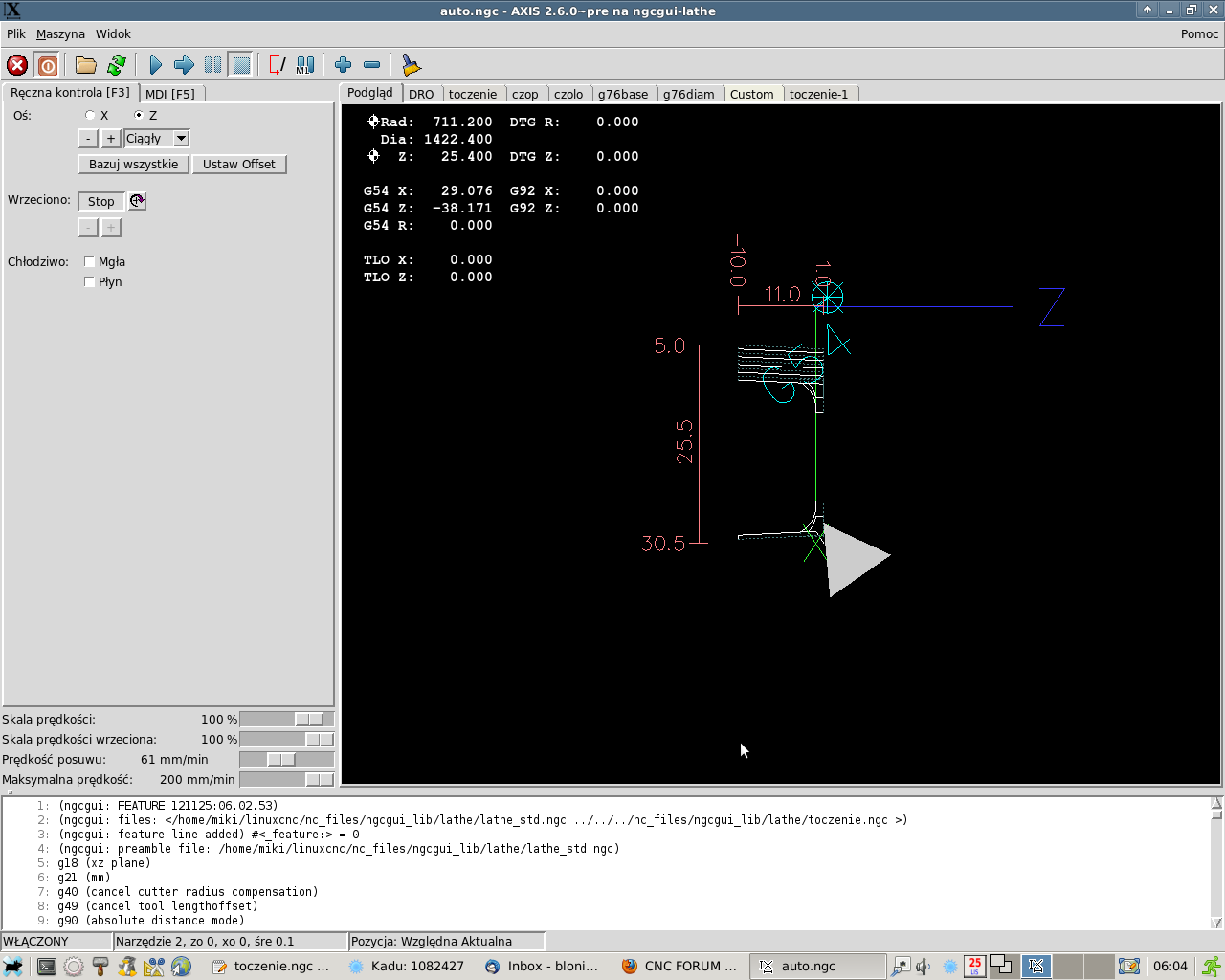Viewport: 1225px width, 980px height.
Task: Open desktop start menu icon
Action: pos(12,967)
